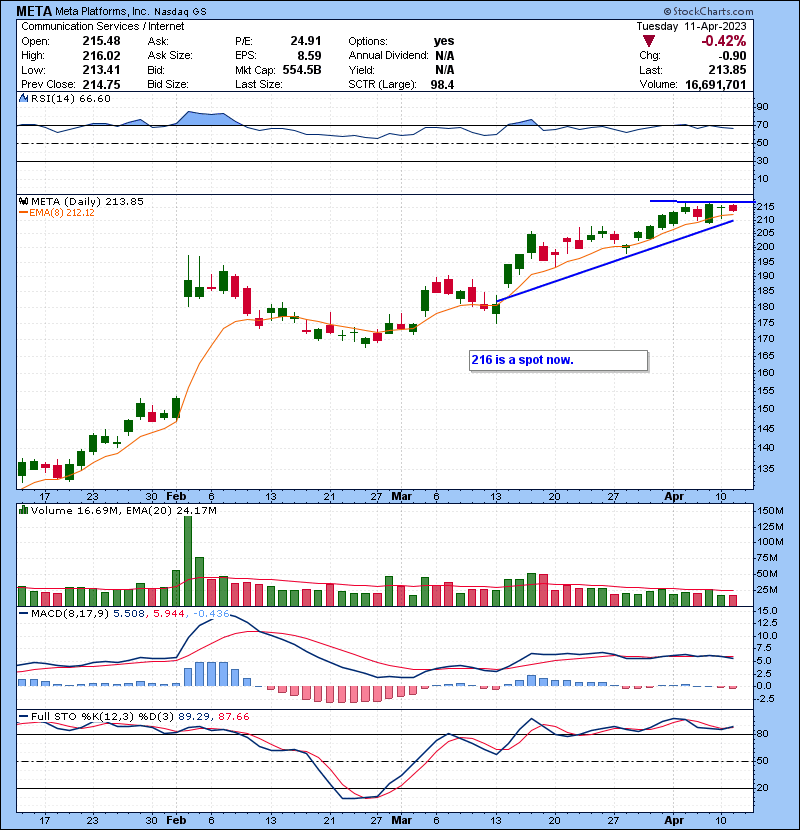Click the RSI(14) indicator icon
The image size is (800, 830).
pos(23,98)
